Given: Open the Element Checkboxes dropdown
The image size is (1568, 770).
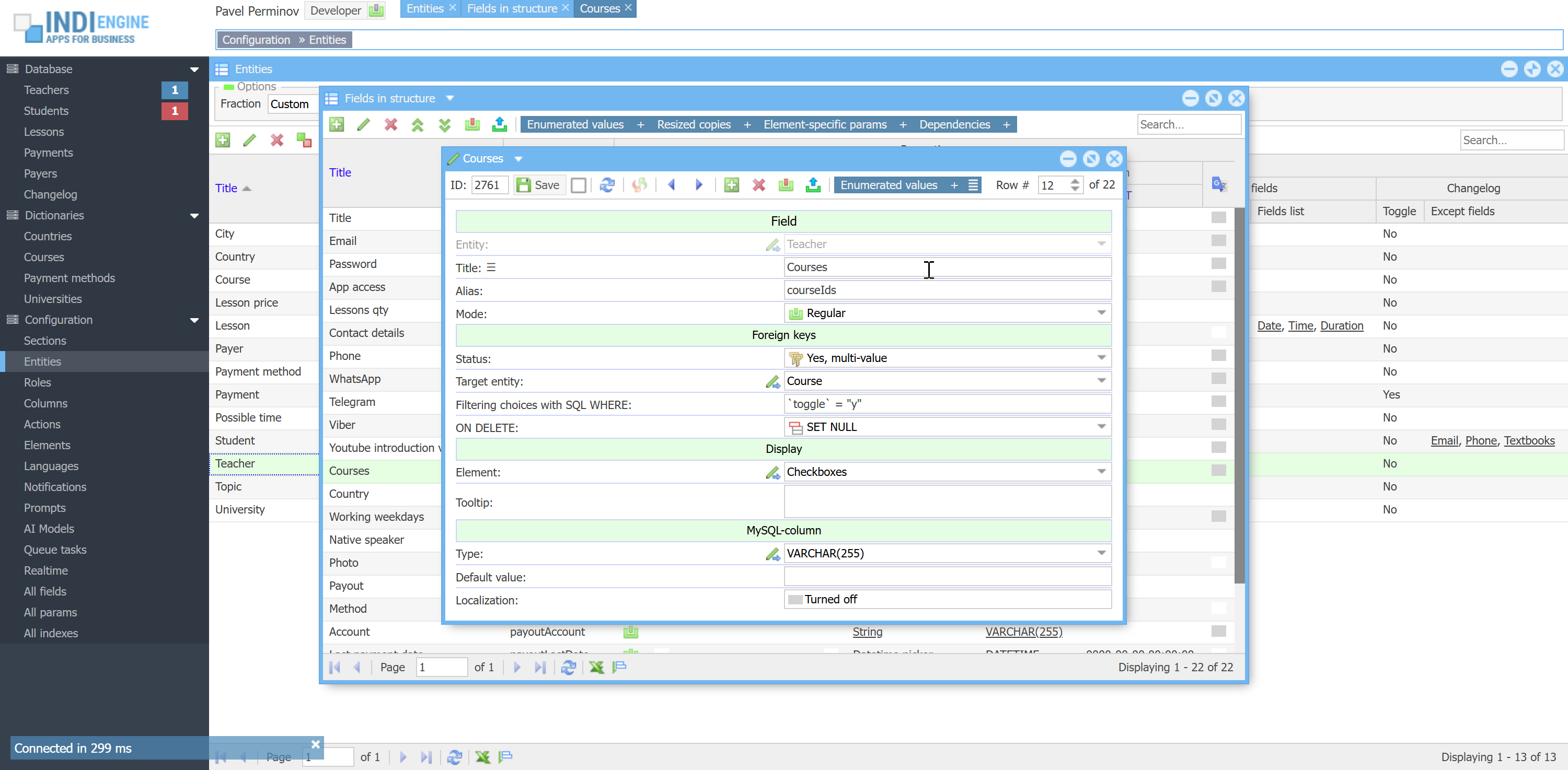Looking at the screenshot, I should pos(1101,471).
